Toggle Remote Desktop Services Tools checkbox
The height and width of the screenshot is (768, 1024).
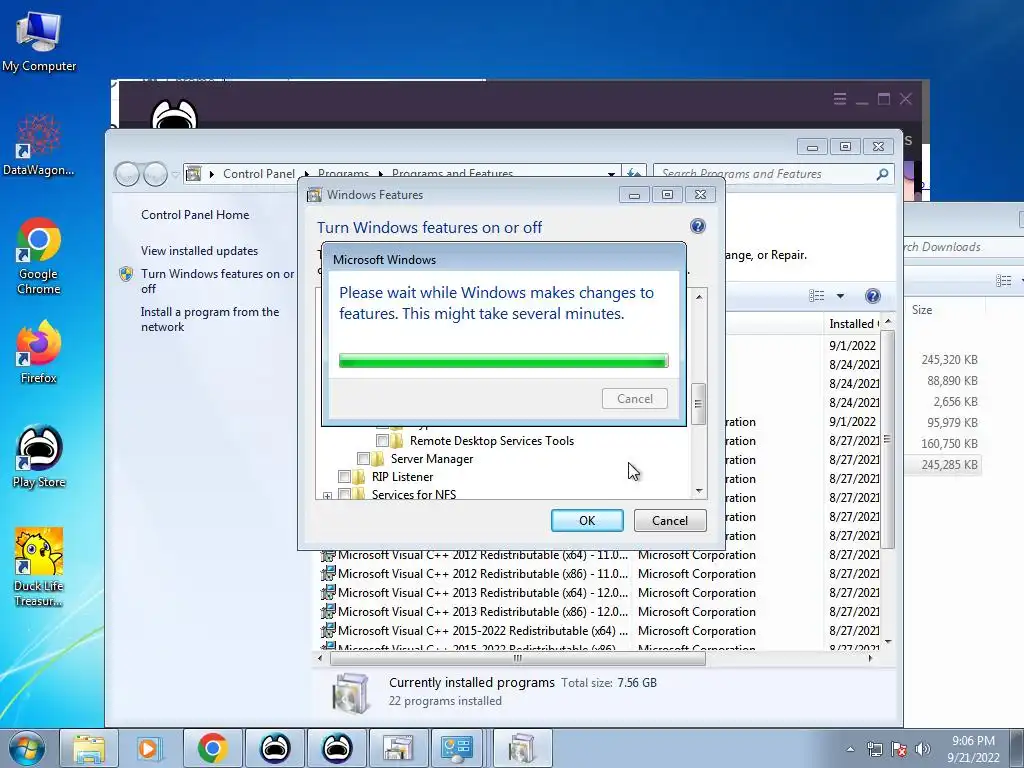point(382,440)
